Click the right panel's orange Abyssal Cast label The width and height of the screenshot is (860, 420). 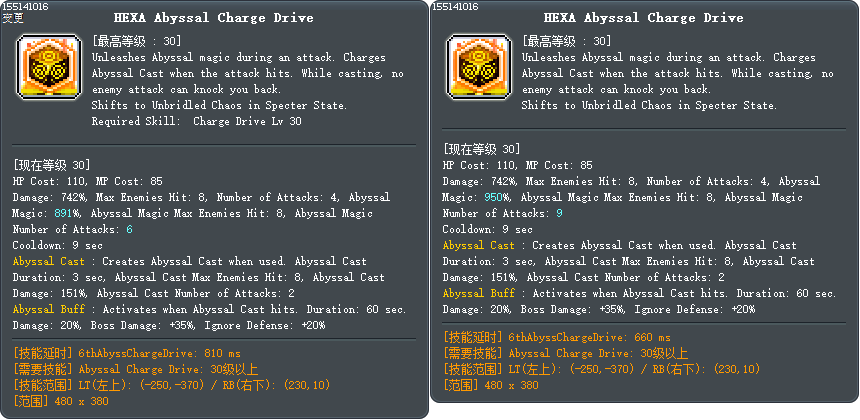(x=479, y=245)
